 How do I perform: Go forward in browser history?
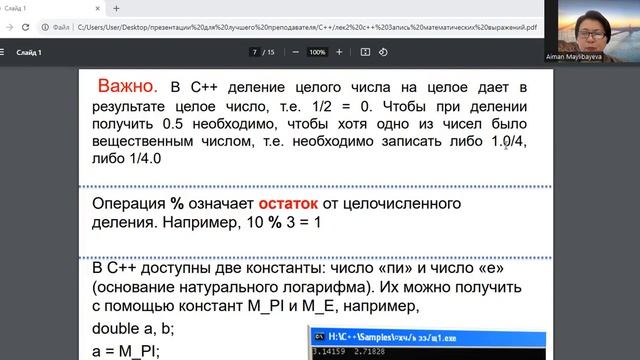tap(10, 27)
